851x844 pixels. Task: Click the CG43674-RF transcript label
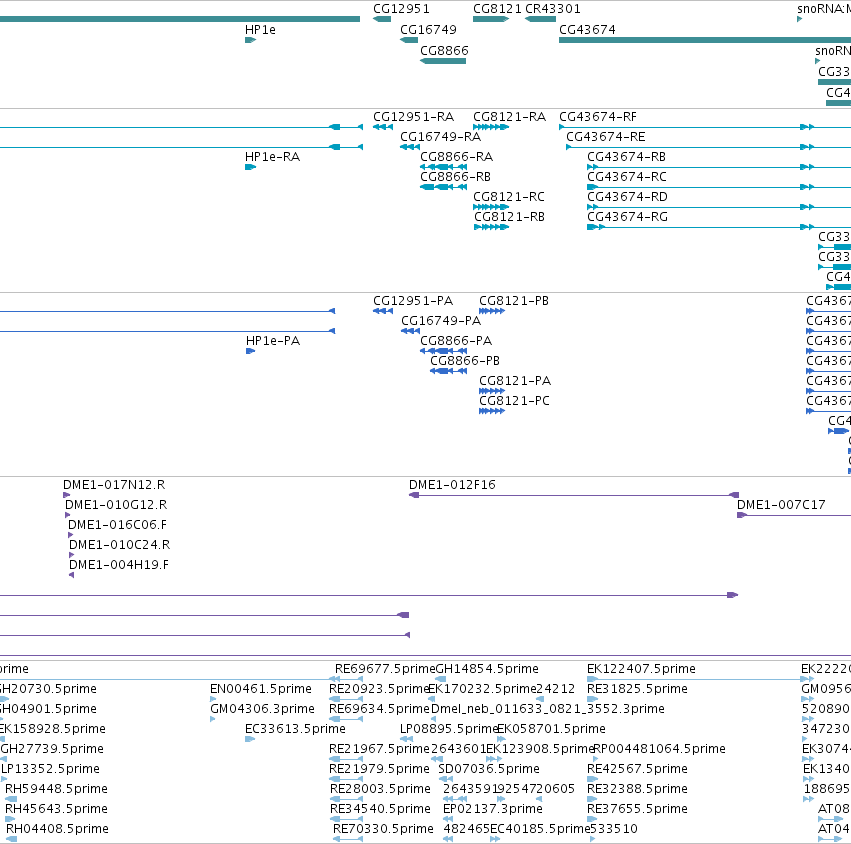pyautogui.click(x=598, y=117)
